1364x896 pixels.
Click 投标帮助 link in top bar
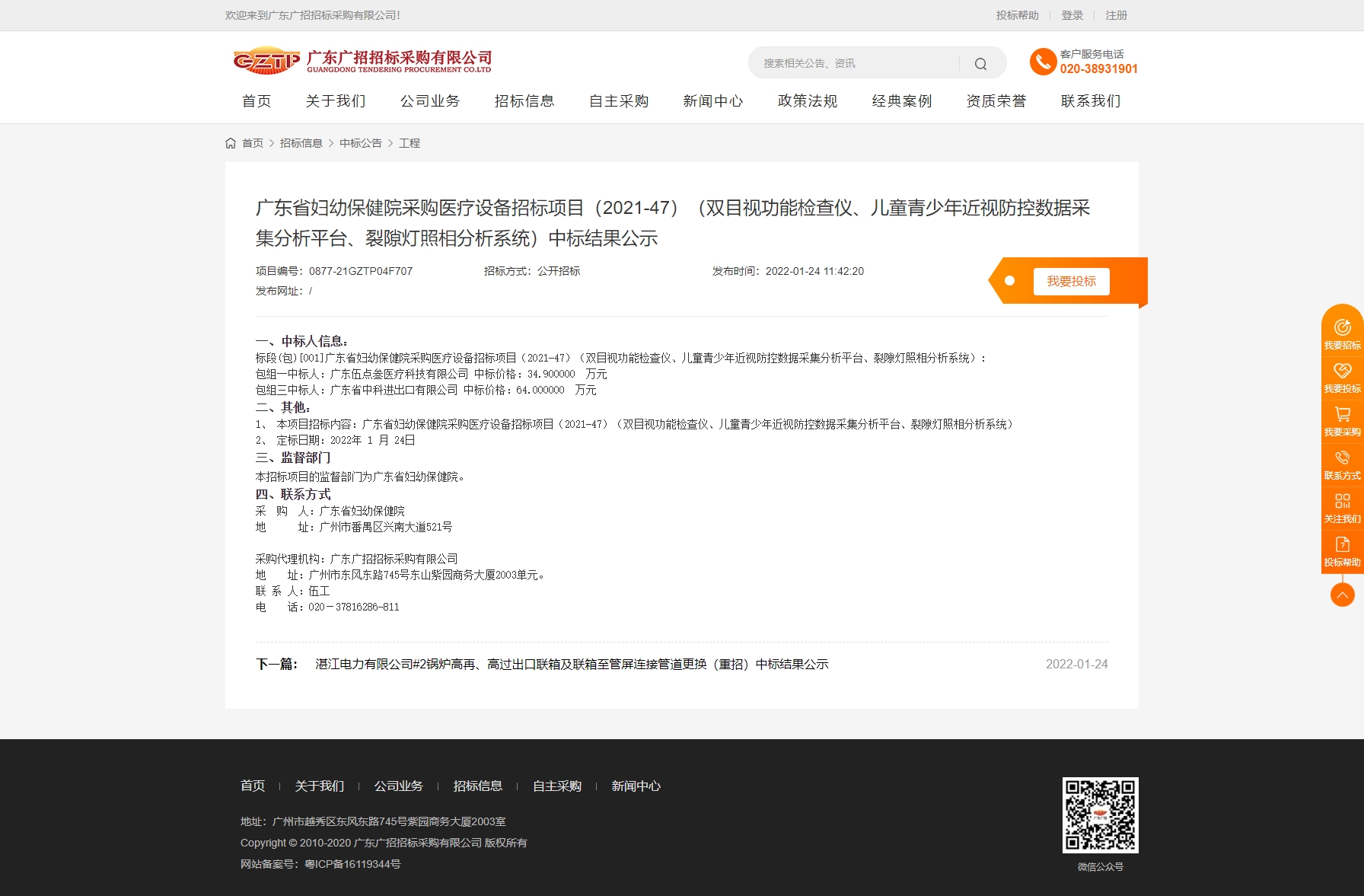point(1018,15)
